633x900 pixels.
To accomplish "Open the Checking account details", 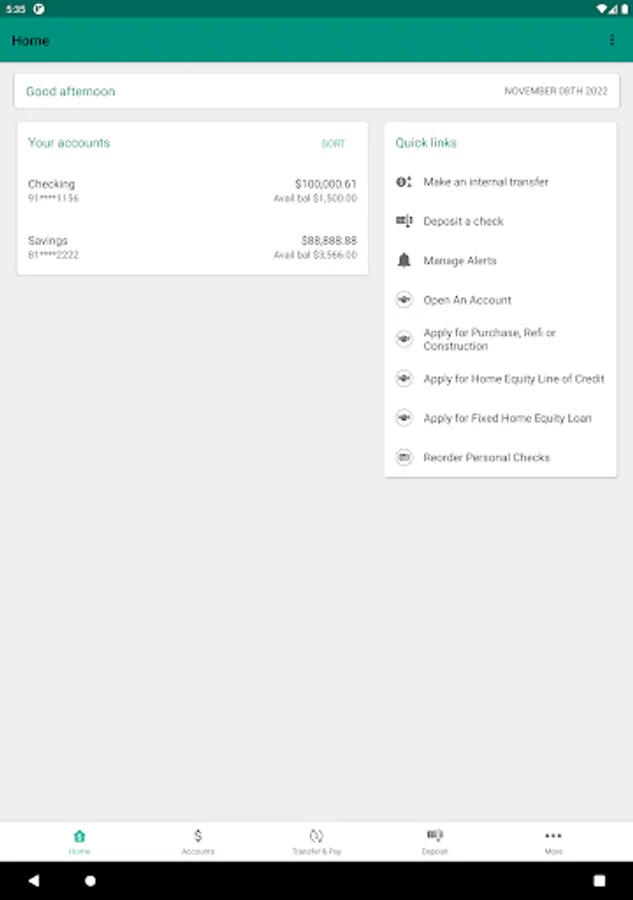I will pyautogui.click(x=192, y=191).
